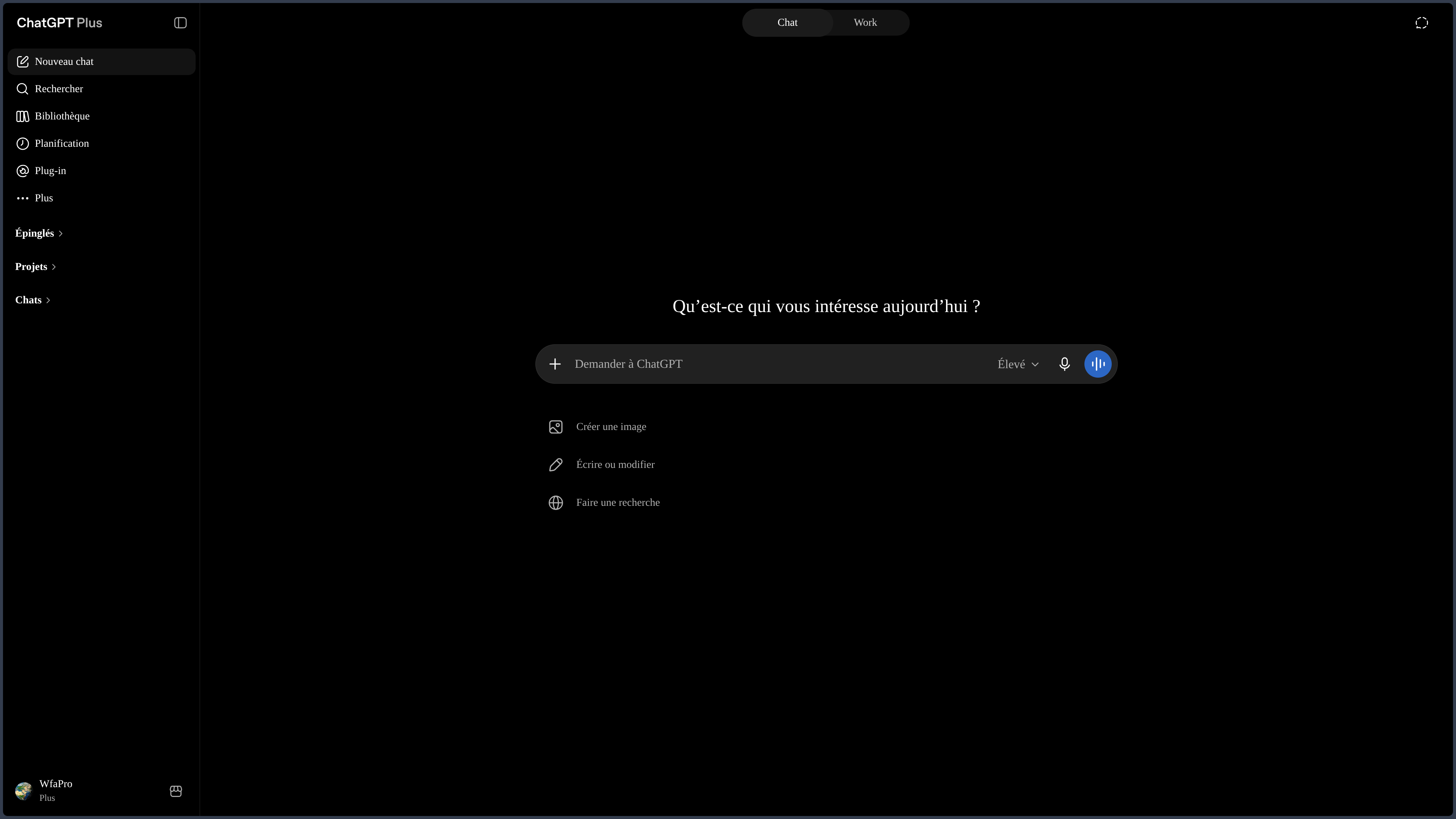Image resolution: width=1456 pixels, height=819 pixels.
Task: Expand the Chats section
Action: tap(33, 300)
